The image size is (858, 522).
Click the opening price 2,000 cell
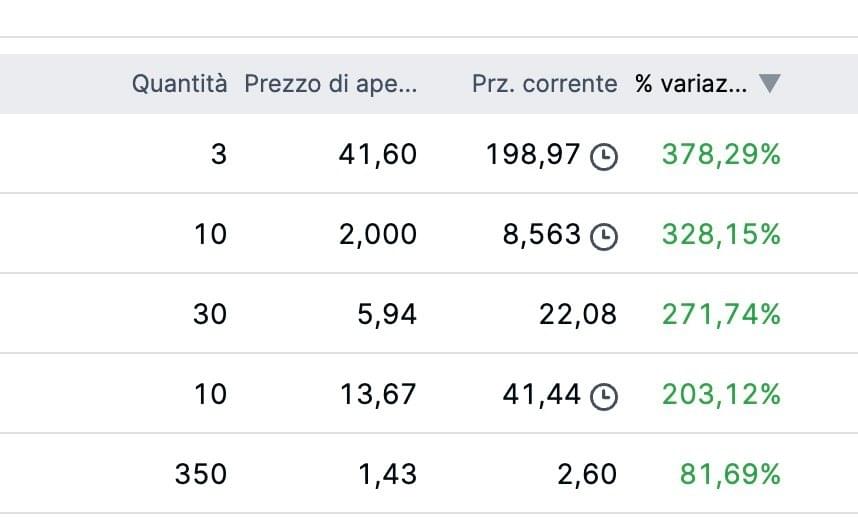pyautogui.click(x=378, y=235)
